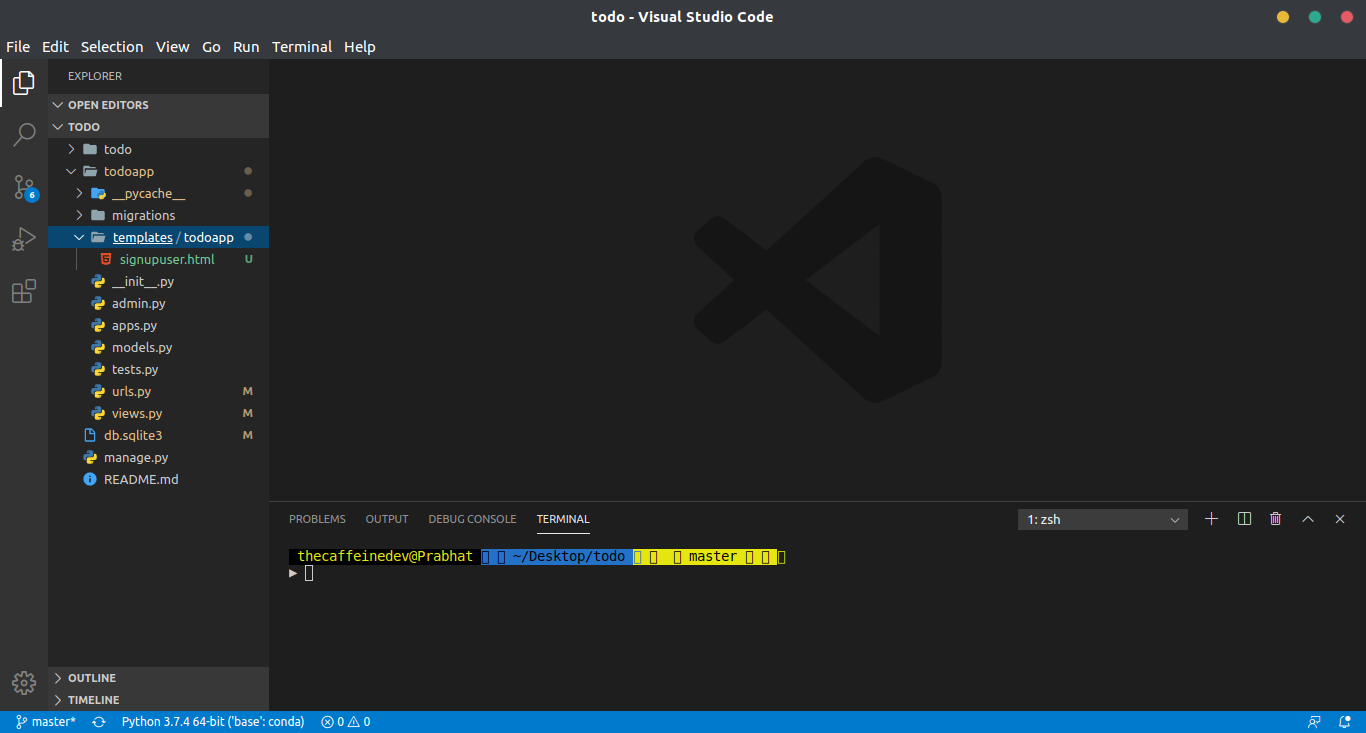Split the terminal panel
The height and width of the screenshot is (733, 1366).
click(1244, 519)
